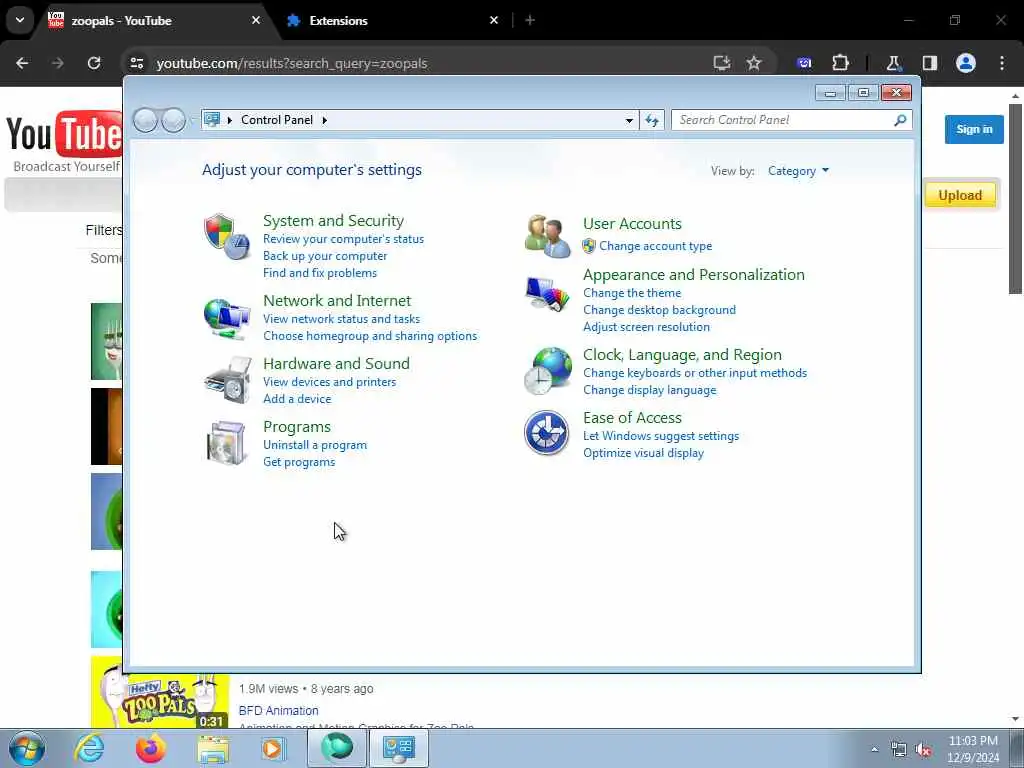This screenshot has width=1024, height=768.
Task: Click Change desktop background link
Action: [x=659, y=310]
